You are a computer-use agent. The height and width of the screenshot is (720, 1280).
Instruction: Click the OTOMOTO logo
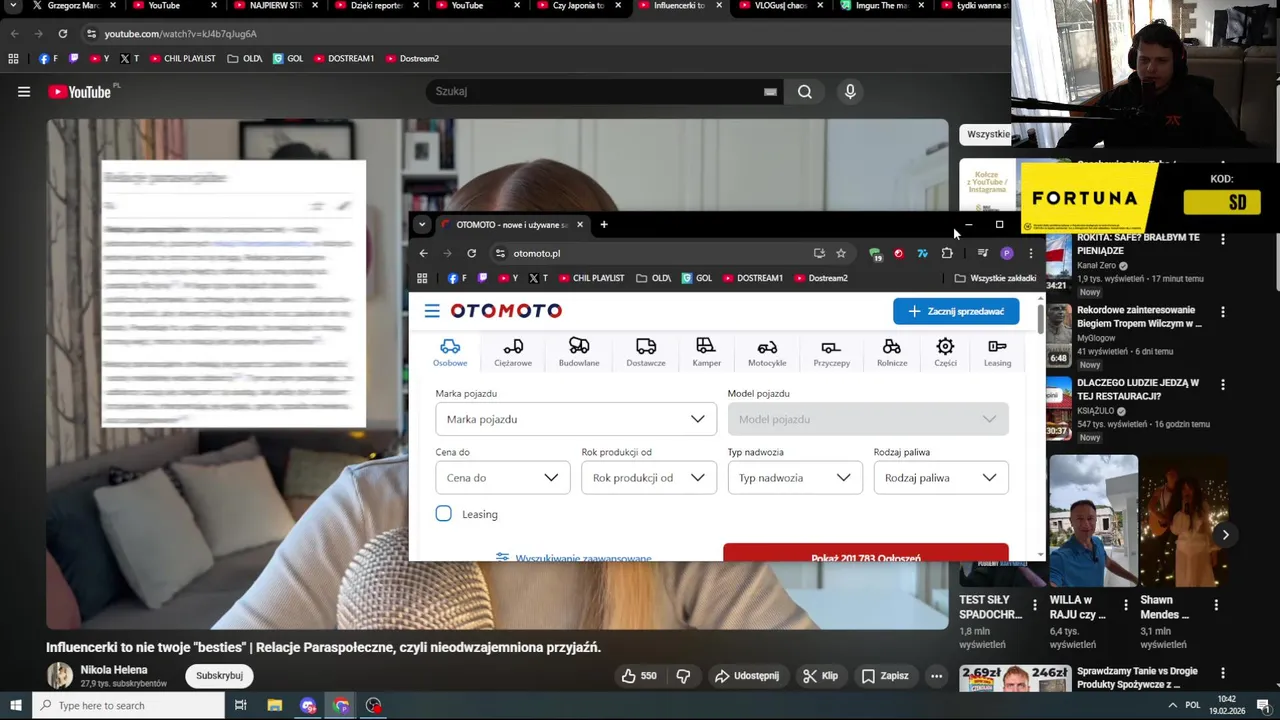pyautogui.click(x=506, y=311)
